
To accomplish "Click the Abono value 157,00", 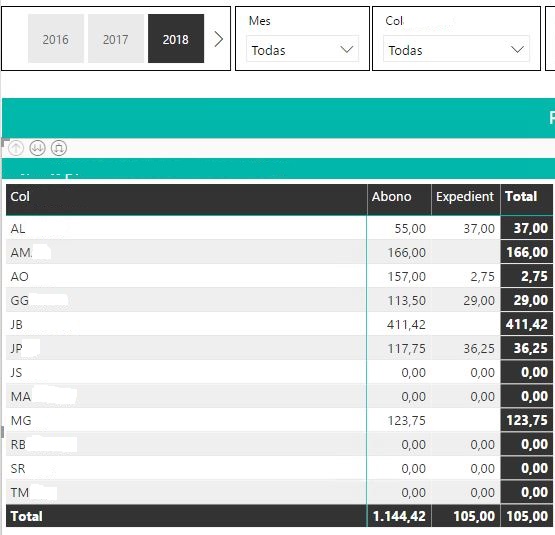I will coord(406,277).
